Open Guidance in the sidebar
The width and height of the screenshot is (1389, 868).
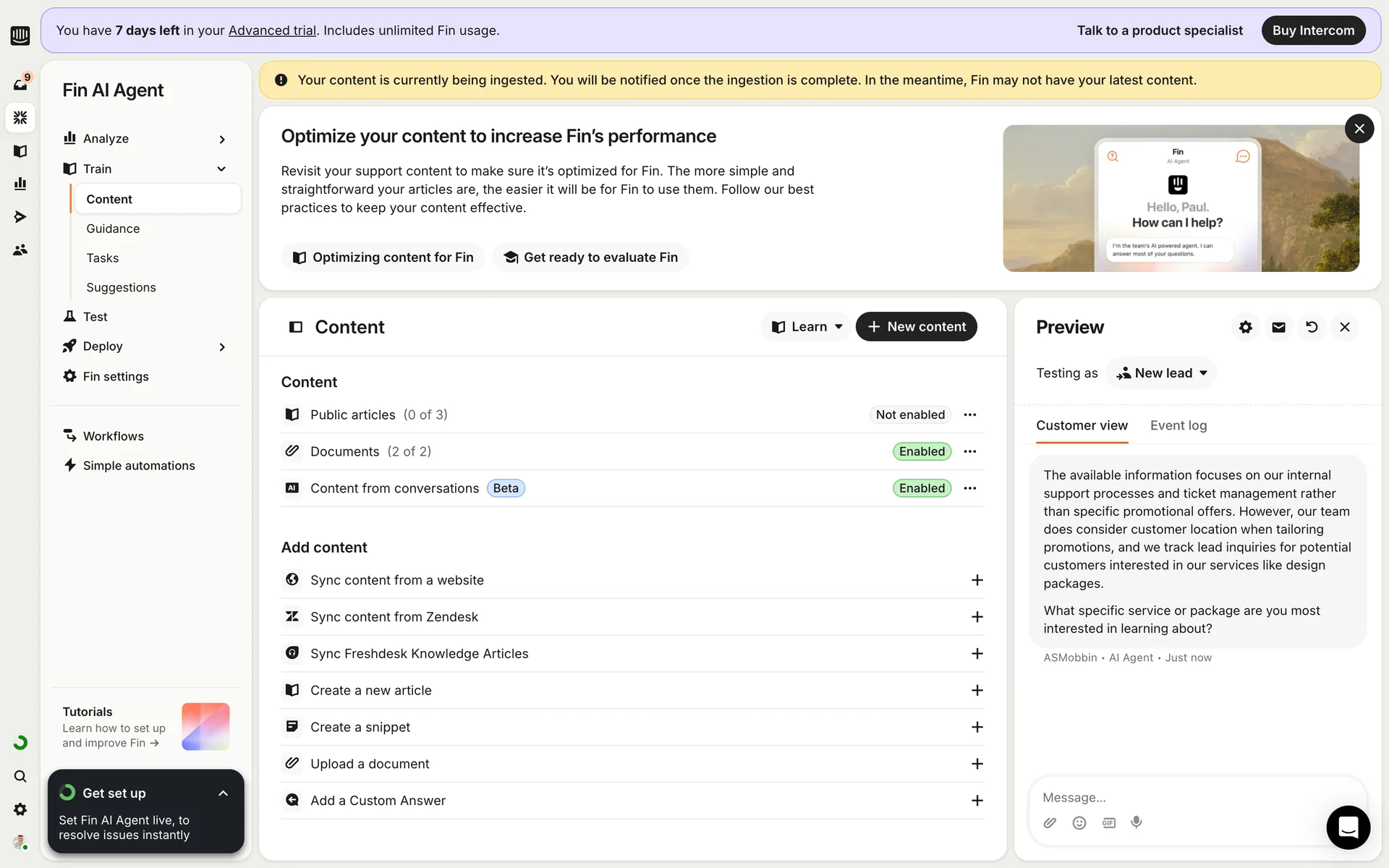[x=113, y=229]
